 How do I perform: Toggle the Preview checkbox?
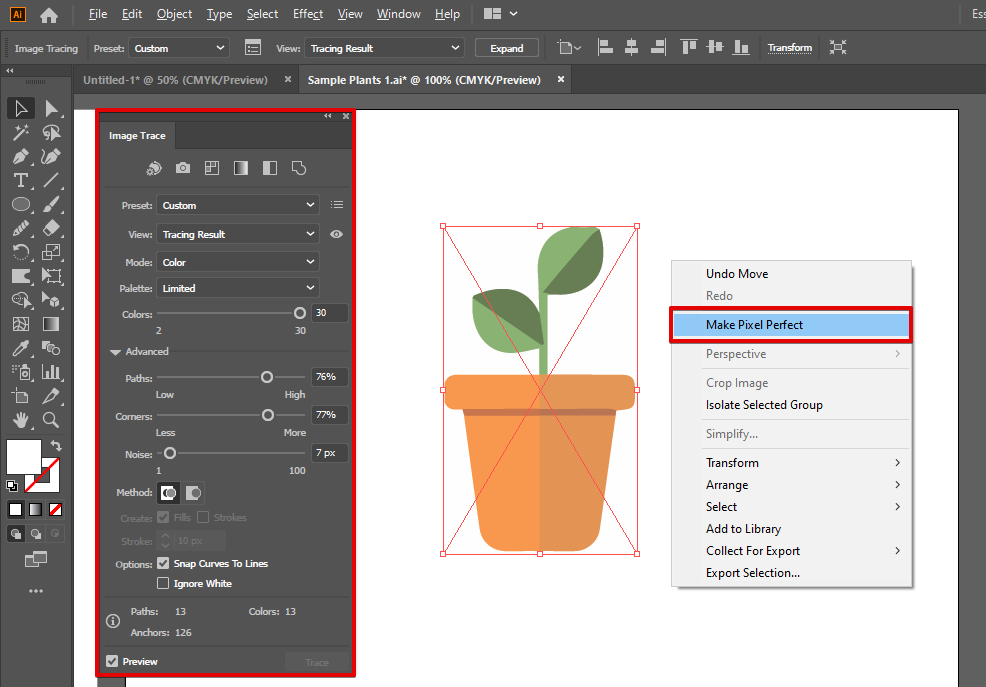pyautogui.click(x=112, y=662)
